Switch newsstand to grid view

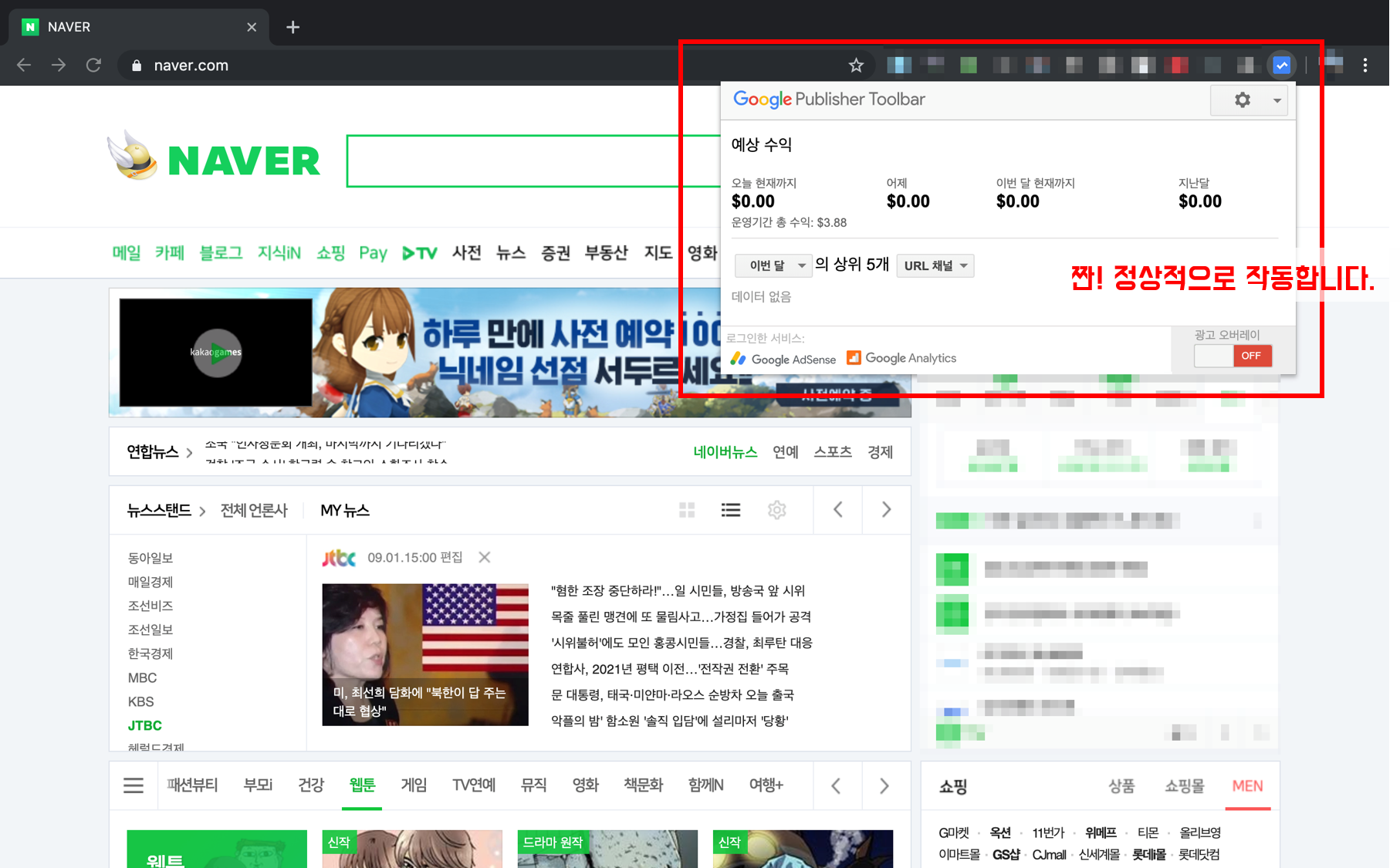tap(687, 510)
